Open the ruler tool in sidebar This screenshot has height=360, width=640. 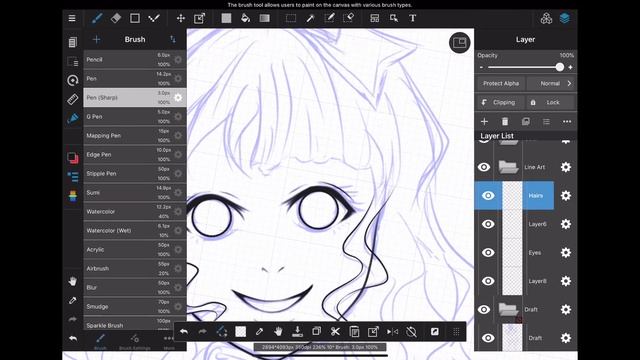click(73, 99)
